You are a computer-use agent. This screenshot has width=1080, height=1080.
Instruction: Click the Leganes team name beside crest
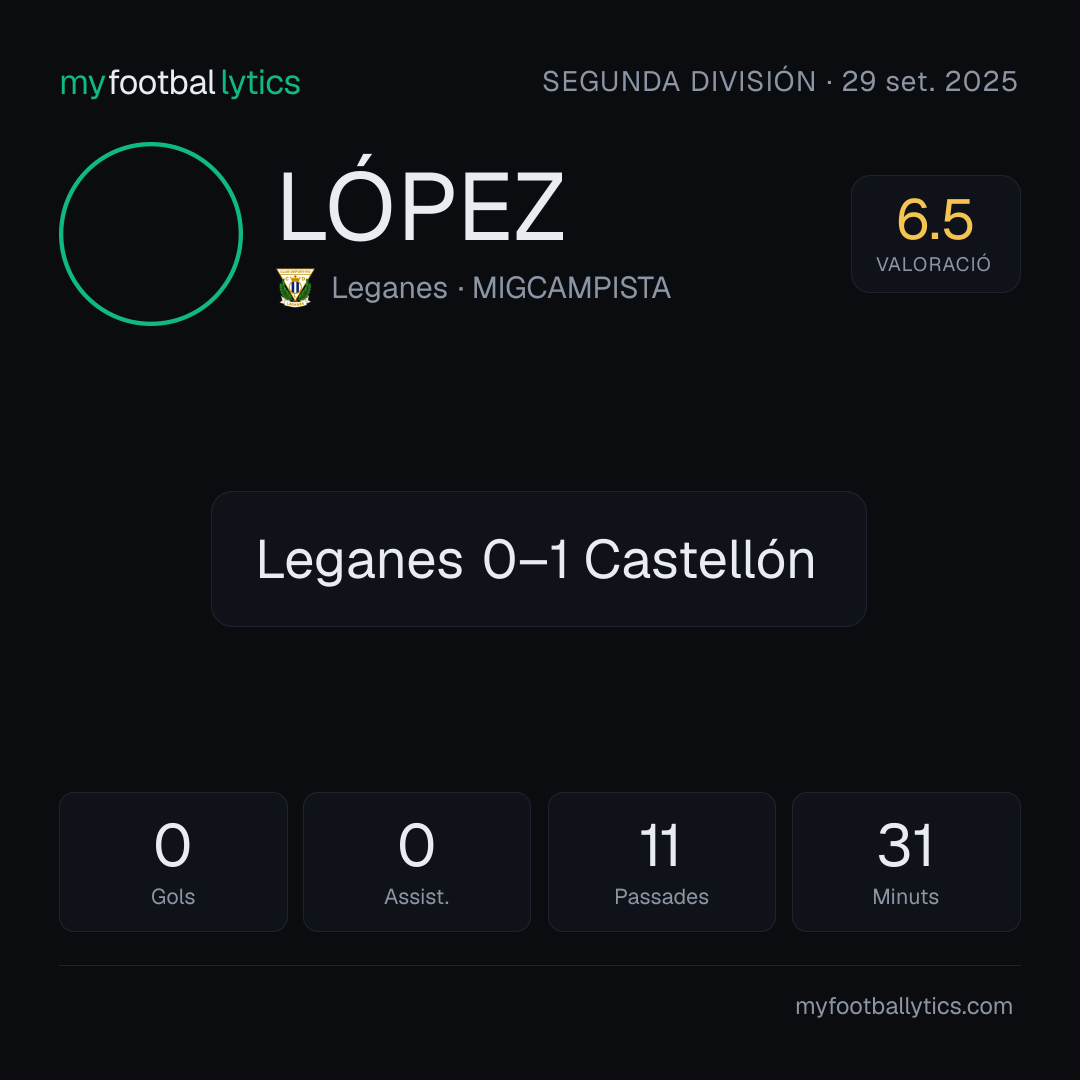coord(389,289)
